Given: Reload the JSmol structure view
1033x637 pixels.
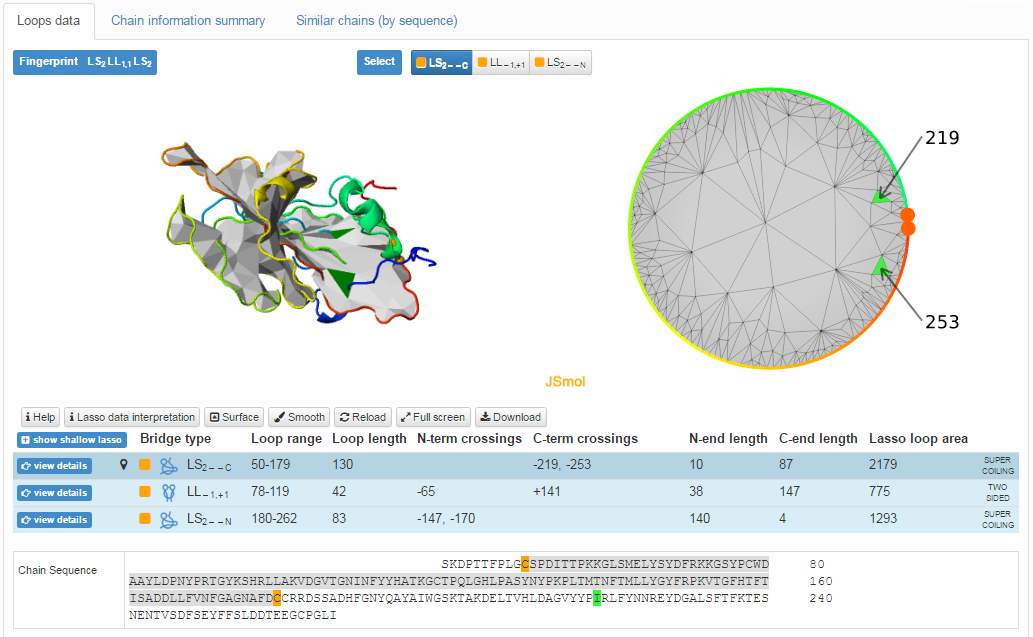Looking at the screenshot, I should [x=362, y=417].
